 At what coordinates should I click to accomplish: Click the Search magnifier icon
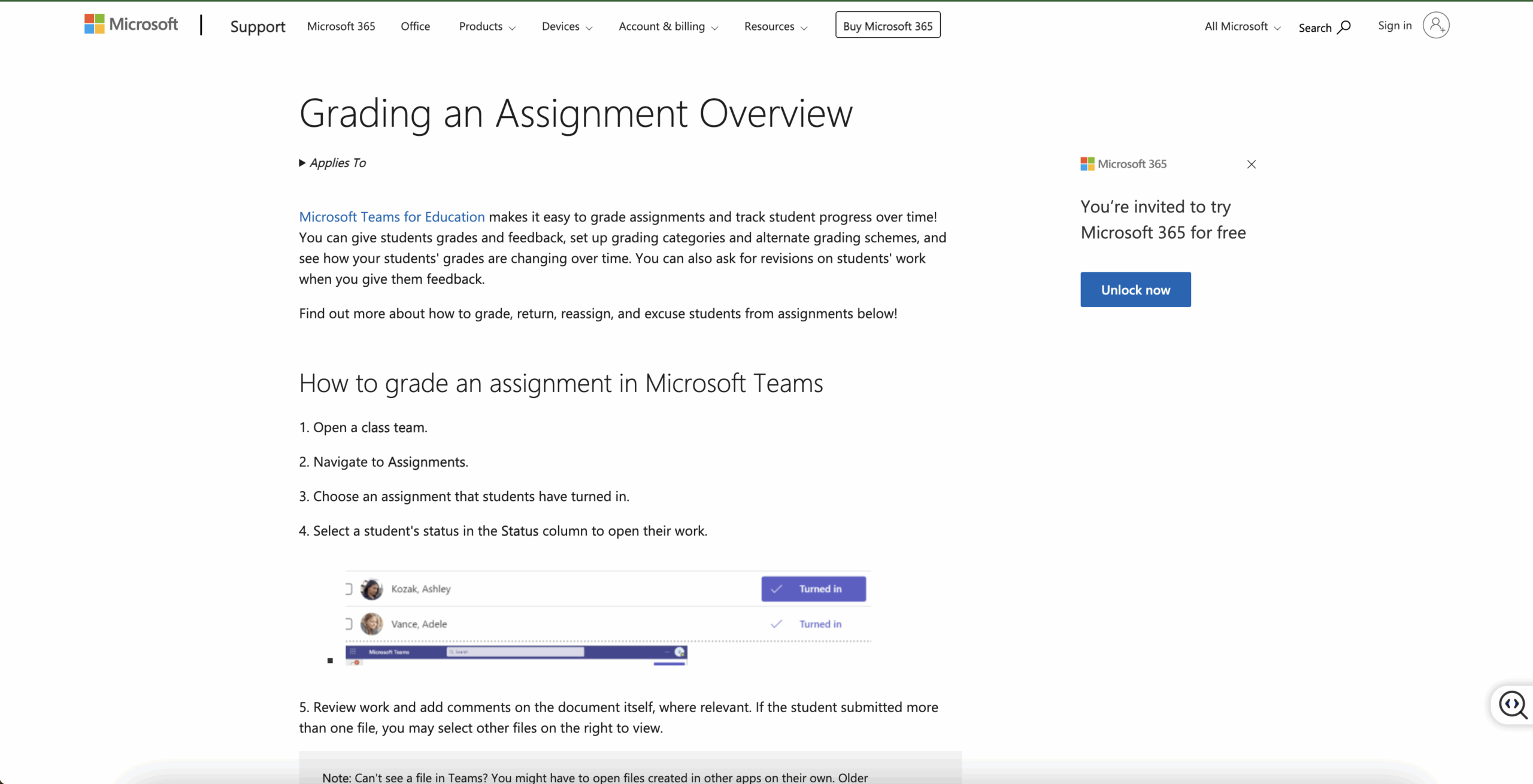[x=1344, y=27]
